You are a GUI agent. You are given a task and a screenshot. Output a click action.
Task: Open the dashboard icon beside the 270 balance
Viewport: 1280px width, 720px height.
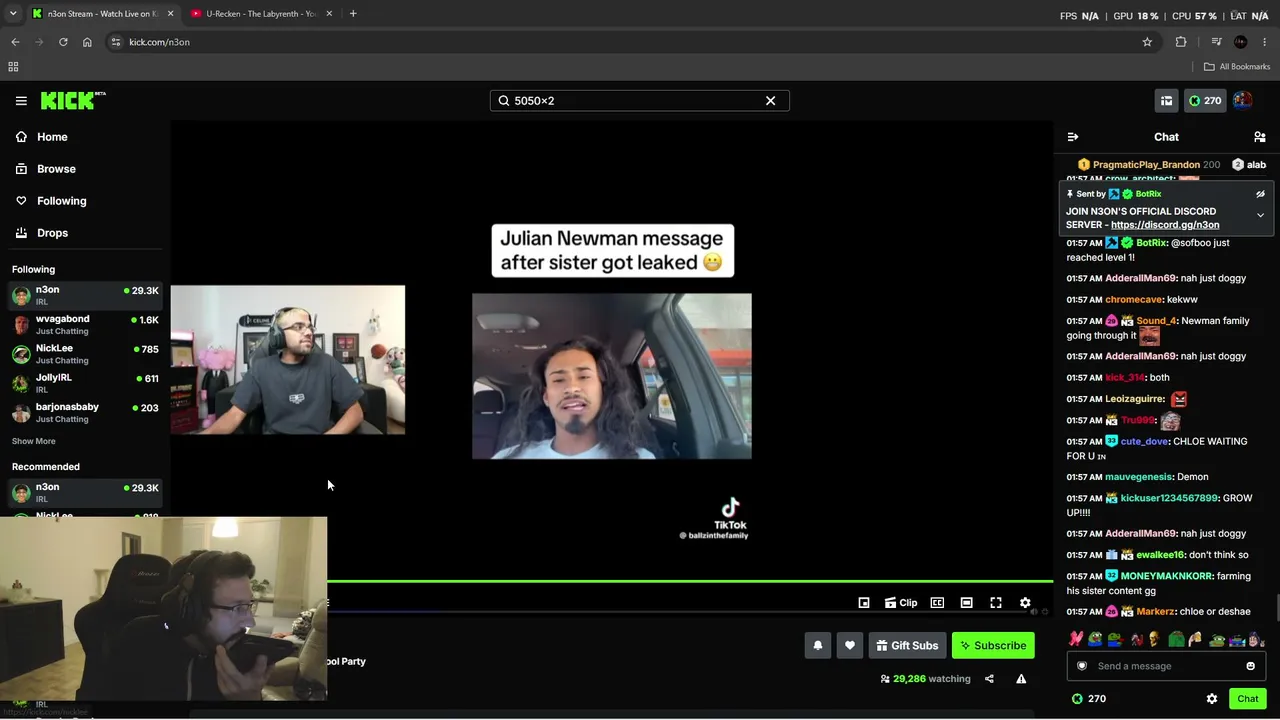(1166, 101)
